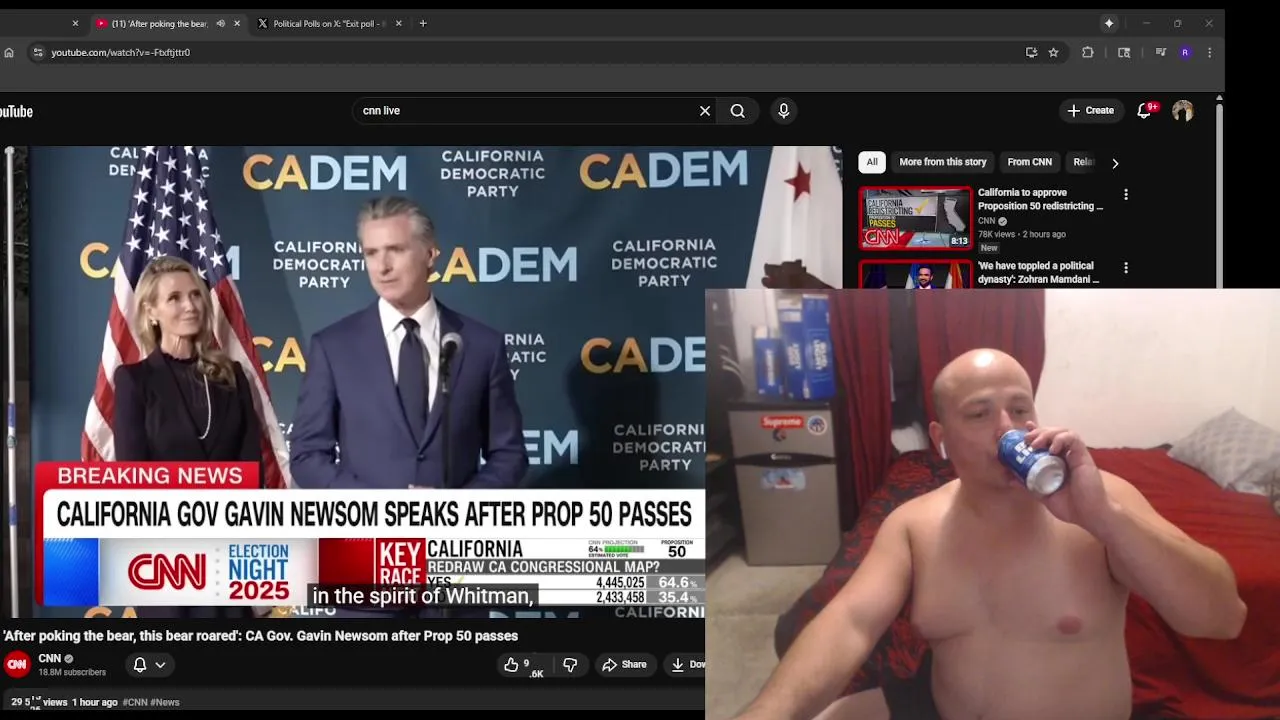This screenshot has height=720, width=1280.
Task: Open the Chrome side panel icon
Action: 1124,52
